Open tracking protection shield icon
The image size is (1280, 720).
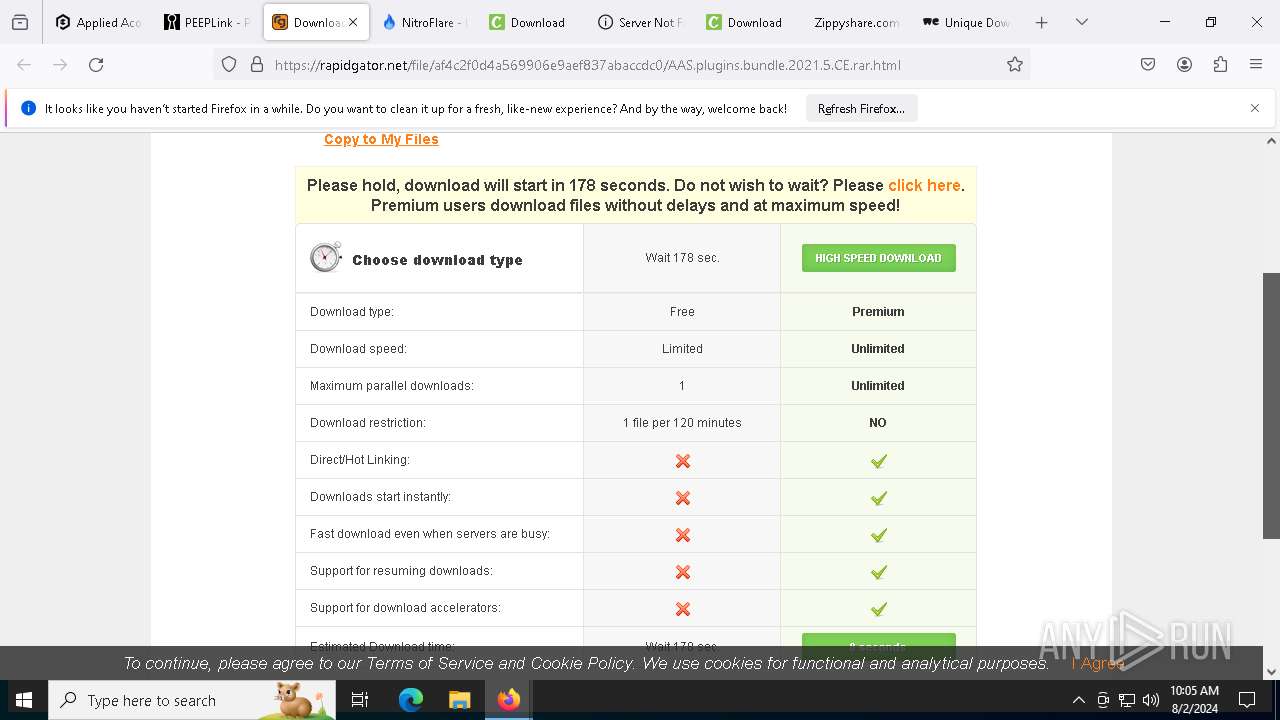pos(229,64)
